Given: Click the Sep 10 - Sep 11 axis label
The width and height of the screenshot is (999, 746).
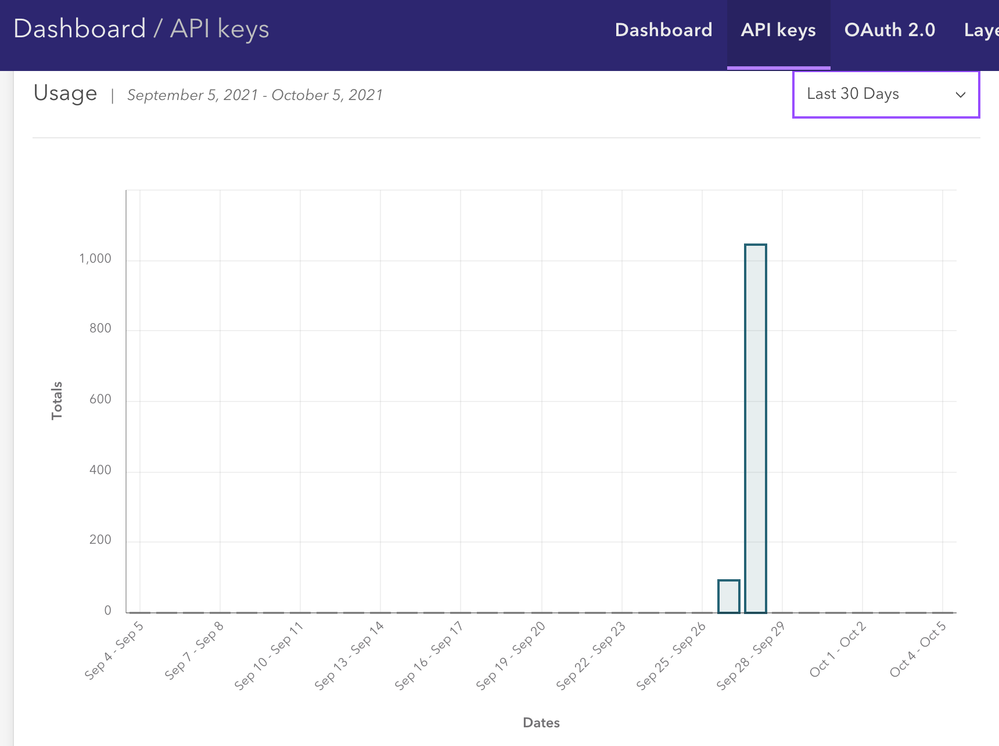Looking at the screenshot, I should (x=270, y=656).
